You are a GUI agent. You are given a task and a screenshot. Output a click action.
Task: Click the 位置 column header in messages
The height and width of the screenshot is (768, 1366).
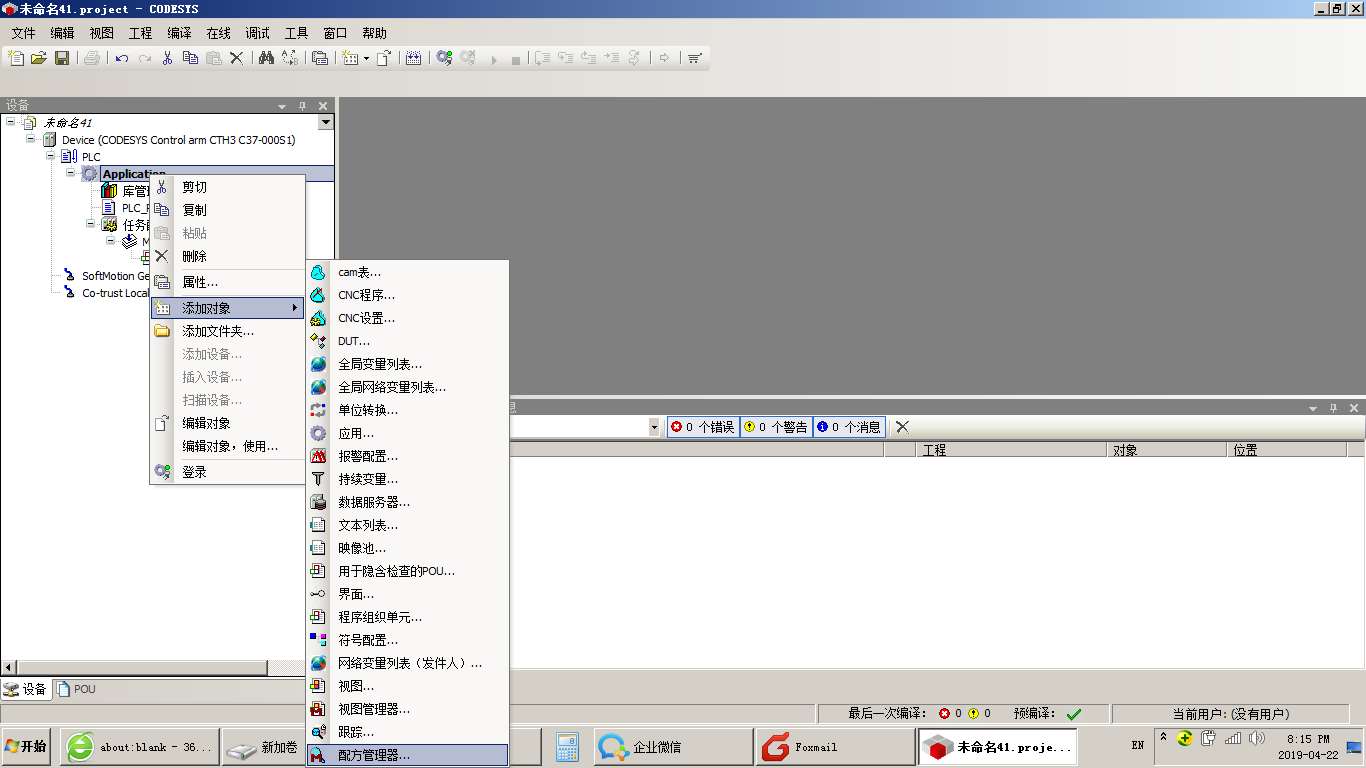[1289, 450]
